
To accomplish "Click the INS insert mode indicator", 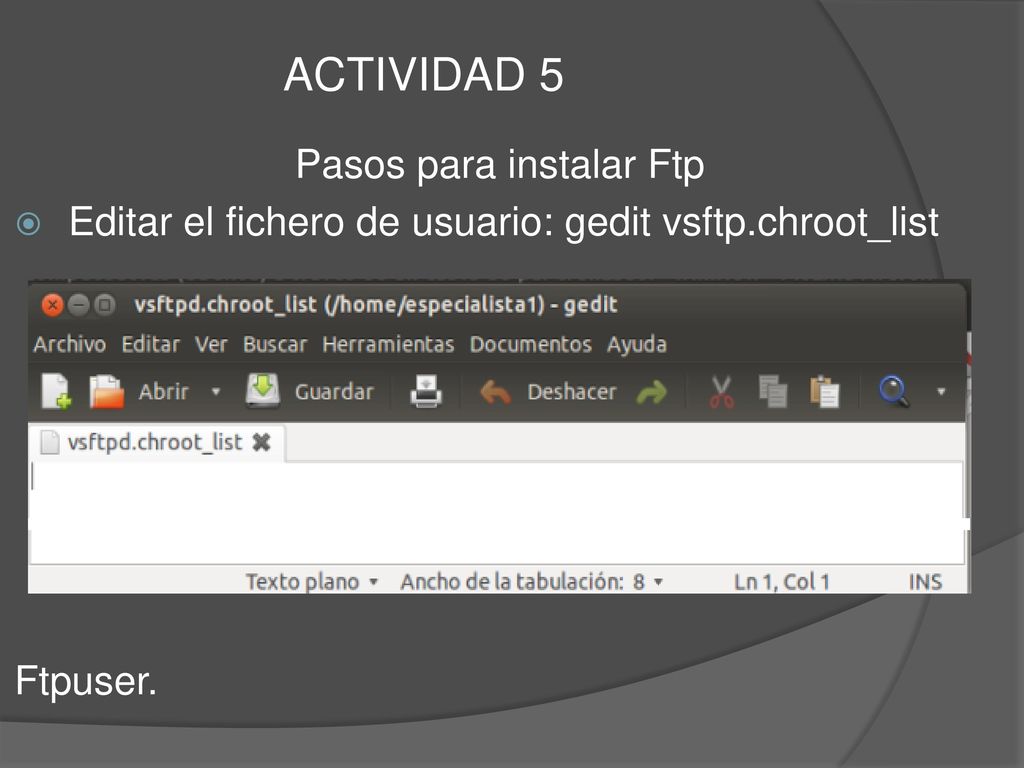I will point(925,581).
